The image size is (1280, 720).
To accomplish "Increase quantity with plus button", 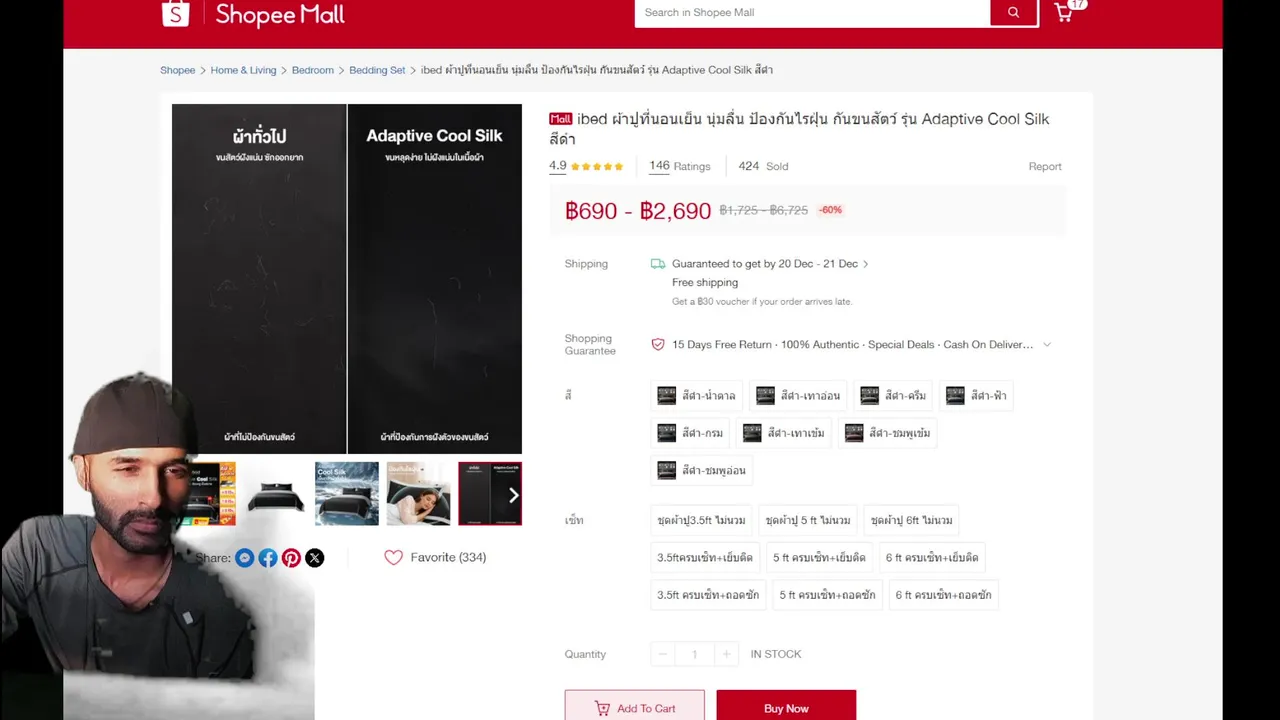I will click(x=726, y=654).
